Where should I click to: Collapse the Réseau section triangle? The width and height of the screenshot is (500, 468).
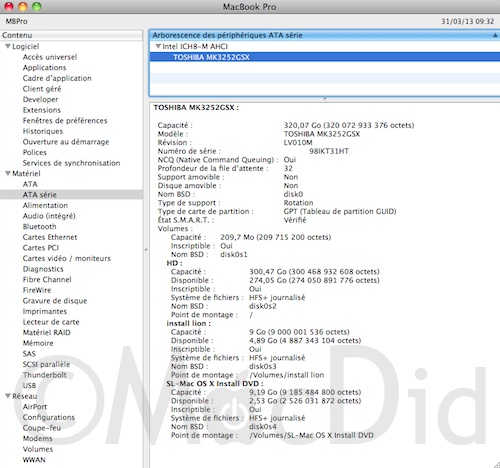(x=8, y=396)
